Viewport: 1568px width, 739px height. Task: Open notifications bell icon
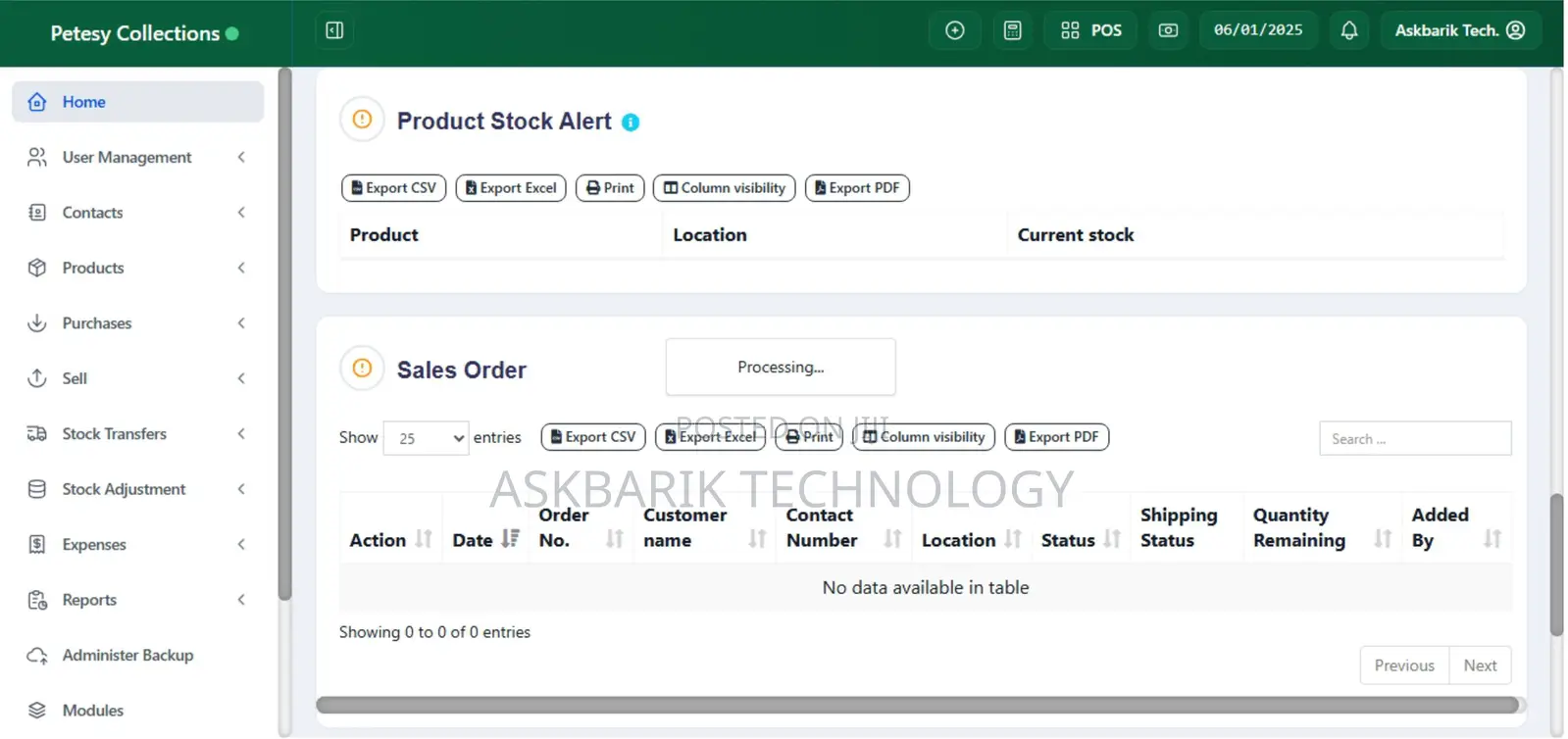click(1349, 30)
